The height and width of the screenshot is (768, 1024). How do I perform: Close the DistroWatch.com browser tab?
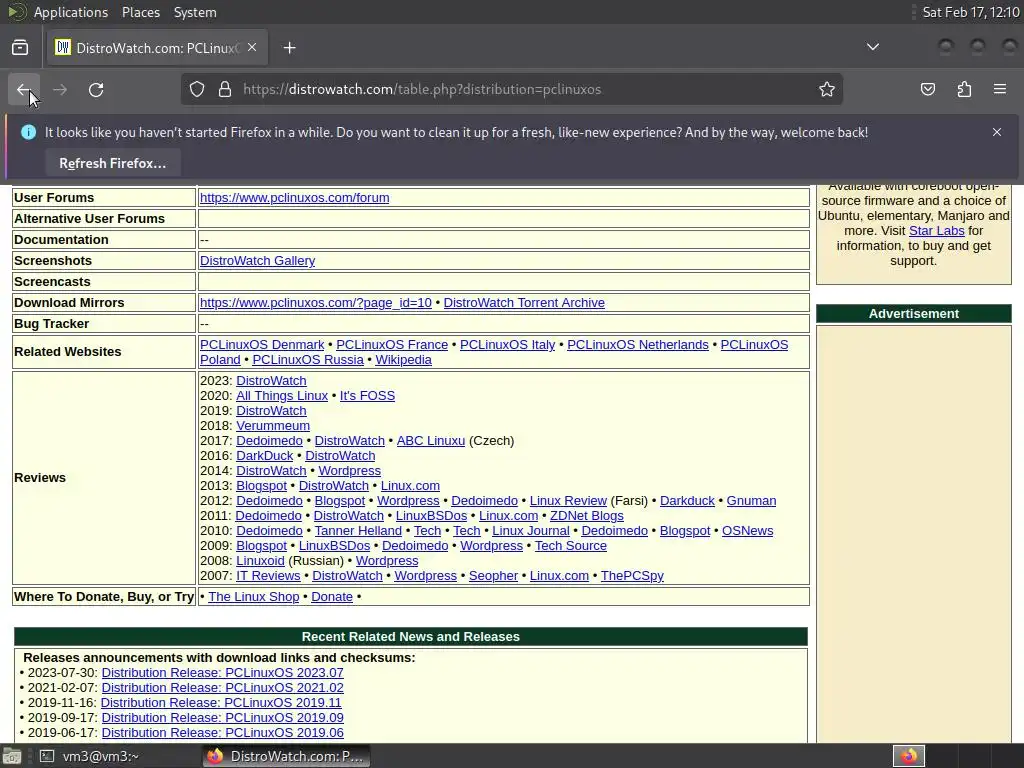(252, 48)
